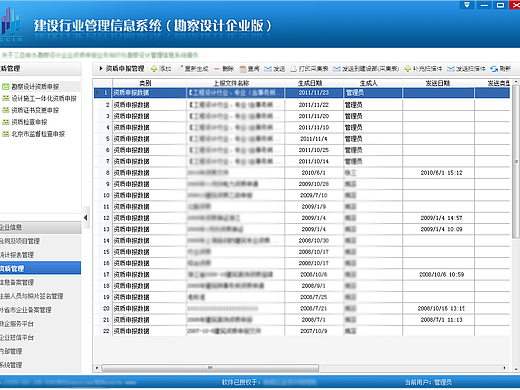
Task: Select row 5 dated 2011/11/4
Action: coord(302,139)
